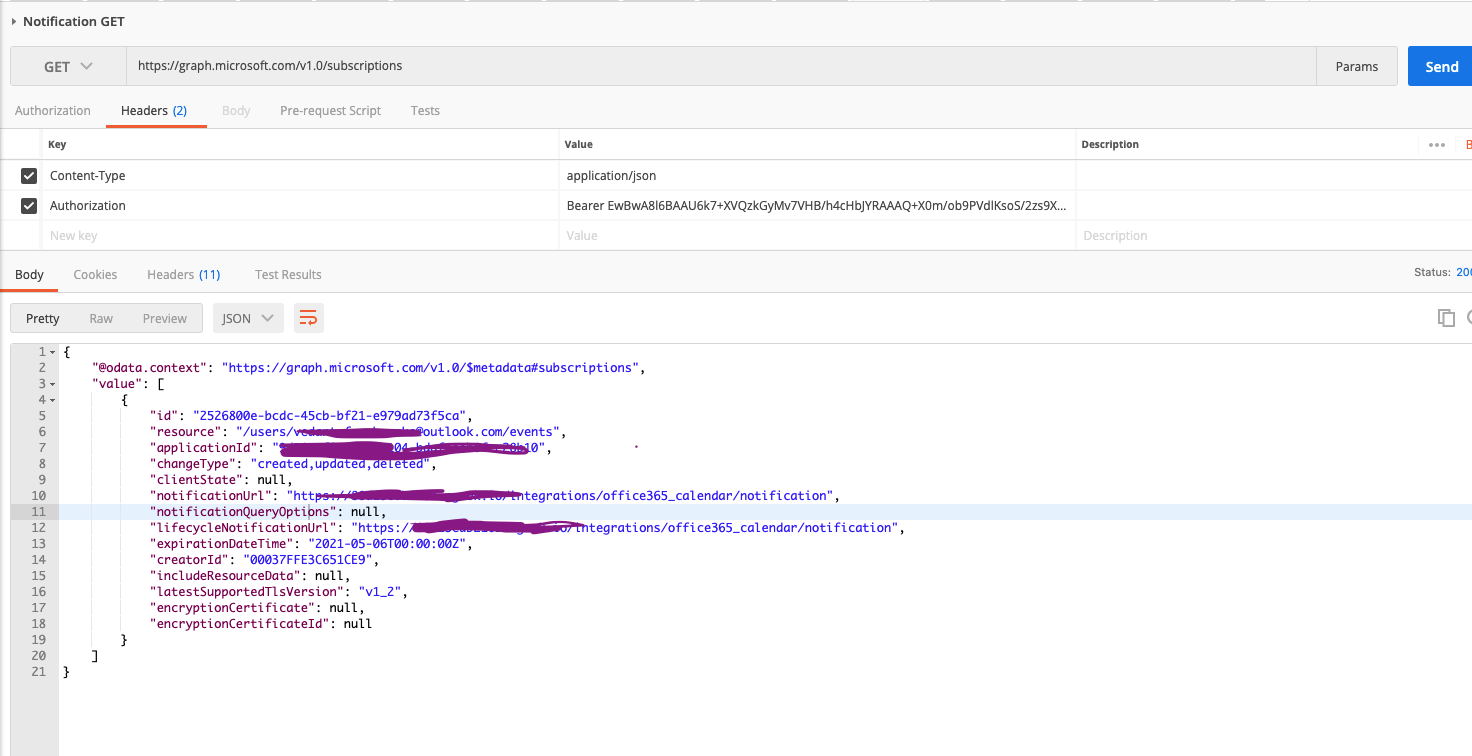Open the three-dots headers options menu
The image size is (1472, 756).
(x=1437, y=145)
